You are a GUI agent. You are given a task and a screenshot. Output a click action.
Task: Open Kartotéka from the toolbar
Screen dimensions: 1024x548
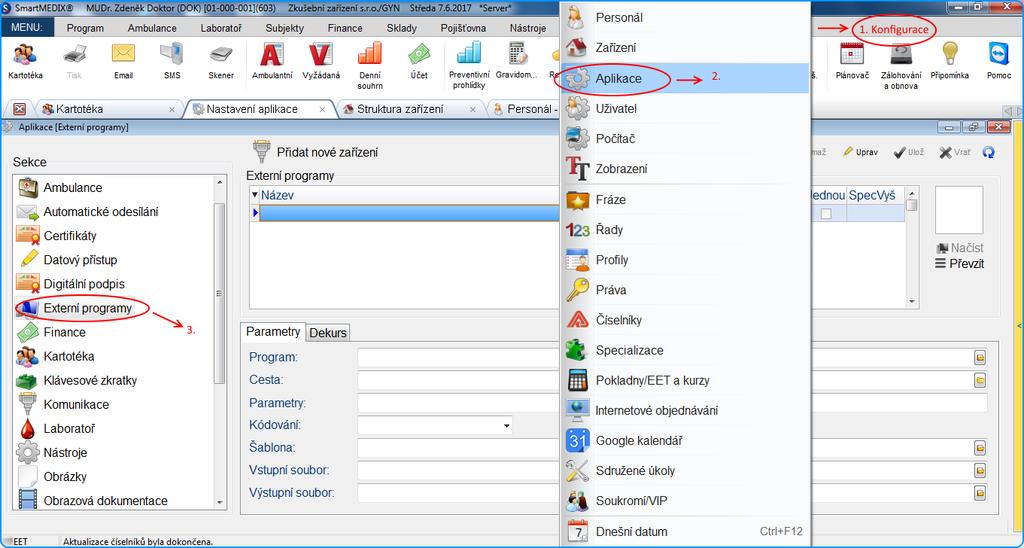tap(25, 61)
